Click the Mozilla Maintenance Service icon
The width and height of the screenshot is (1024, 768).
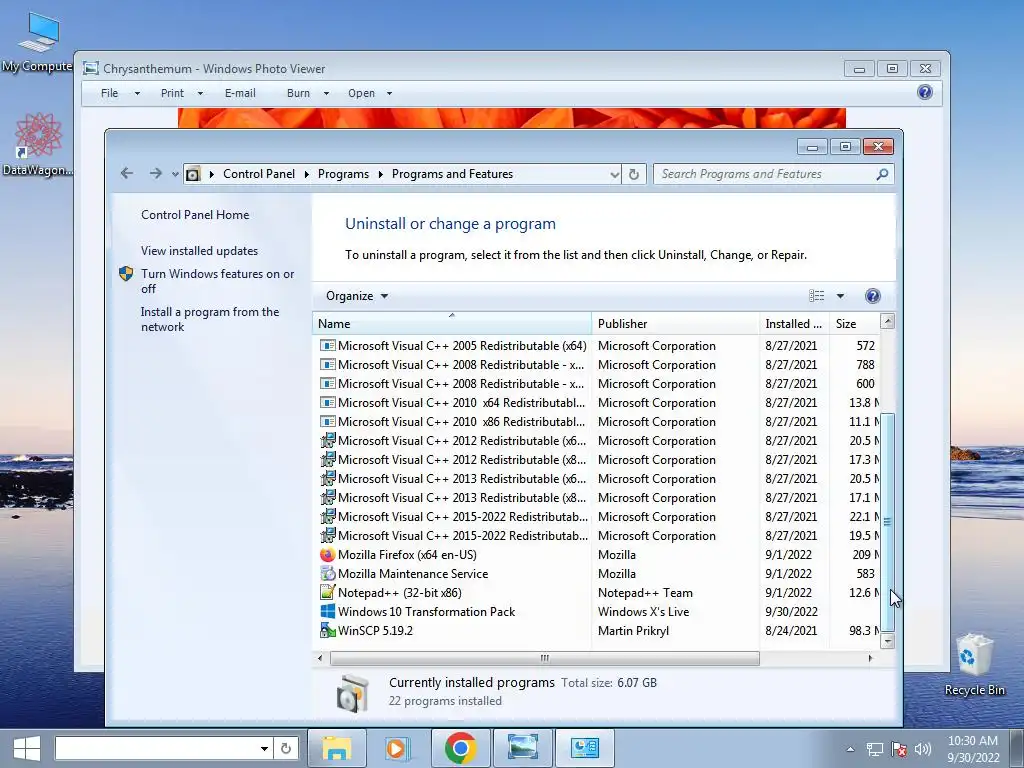coord(327,573)
